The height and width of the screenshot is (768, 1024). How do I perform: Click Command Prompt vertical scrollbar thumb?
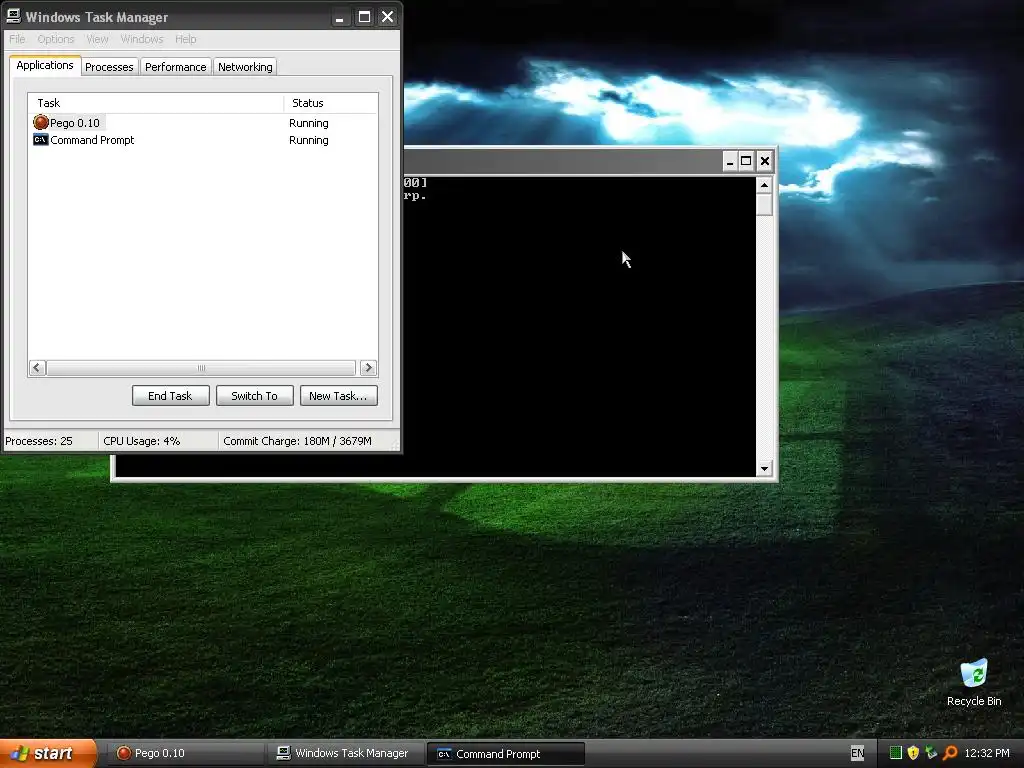[764, 204]
